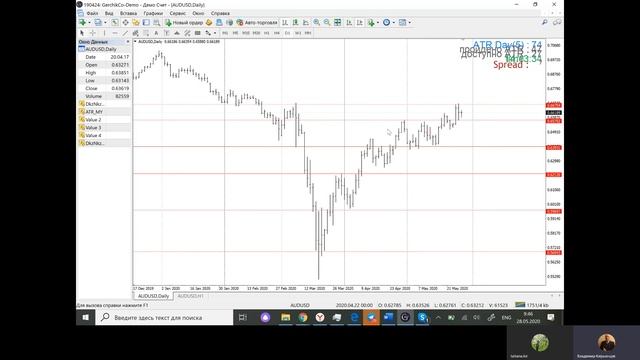
Task: Switch to H4 timeframe
Action: 277,33
